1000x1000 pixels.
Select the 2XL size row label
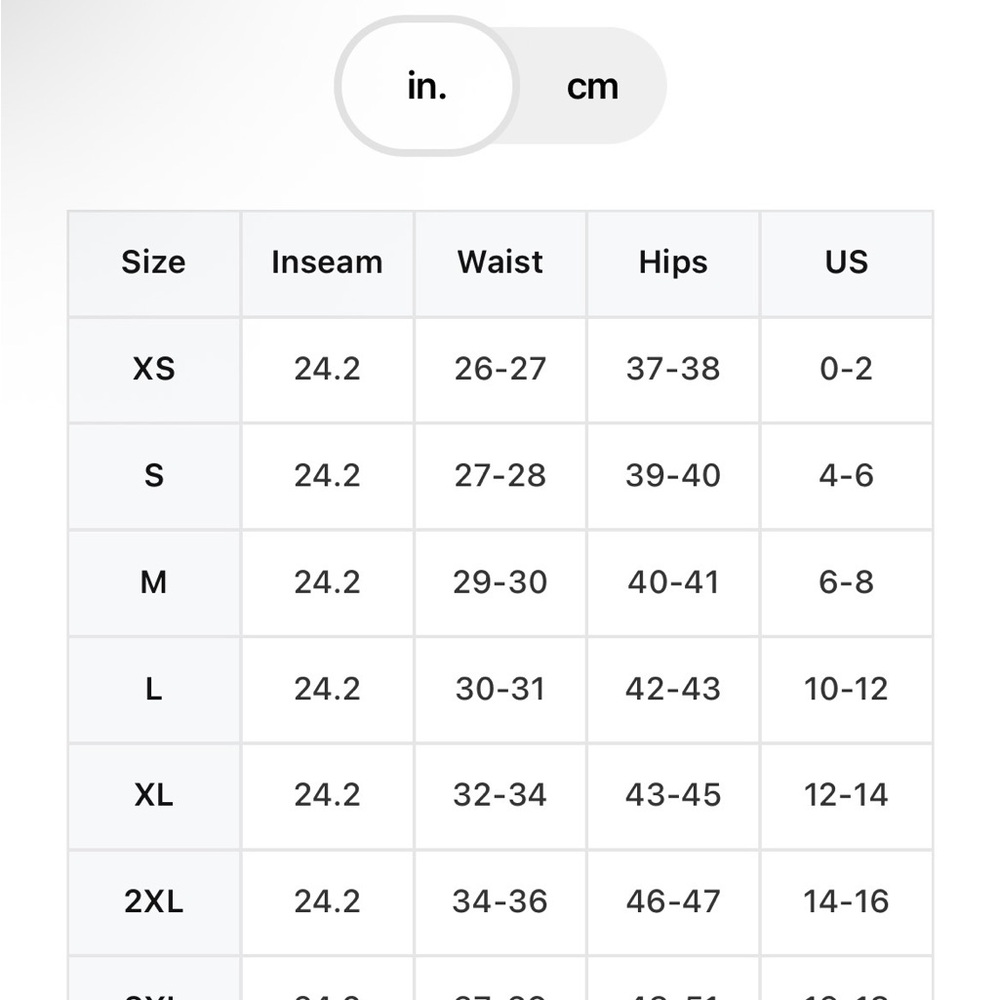[154, 902]
